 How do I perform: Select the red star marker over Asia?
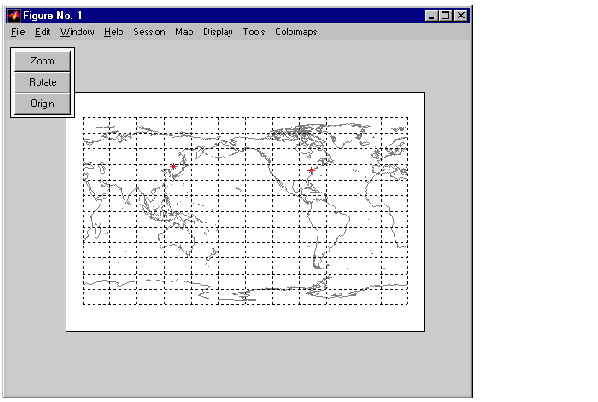(x=173, y=166)
